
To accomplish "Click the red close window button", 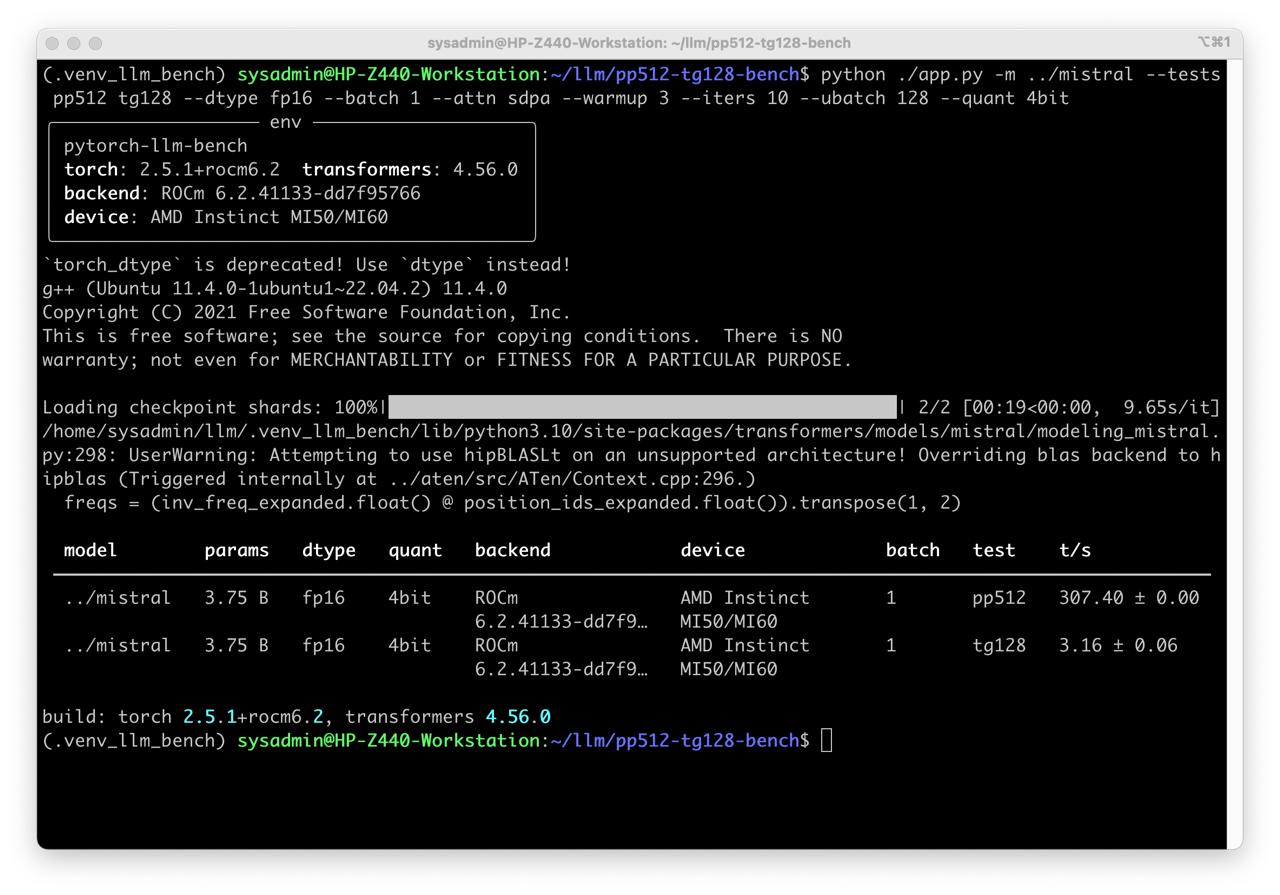I will point(52,43).
